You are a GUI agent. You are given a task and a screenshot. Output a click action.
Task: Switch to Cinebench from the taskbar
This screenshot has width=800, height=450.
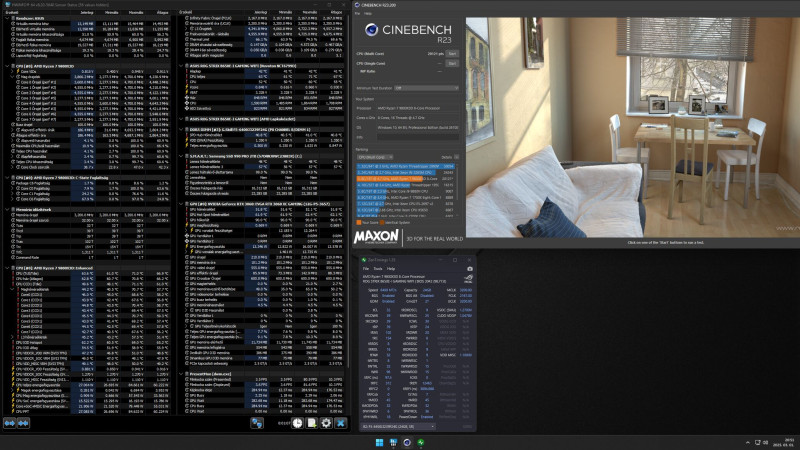pos(407,442)
